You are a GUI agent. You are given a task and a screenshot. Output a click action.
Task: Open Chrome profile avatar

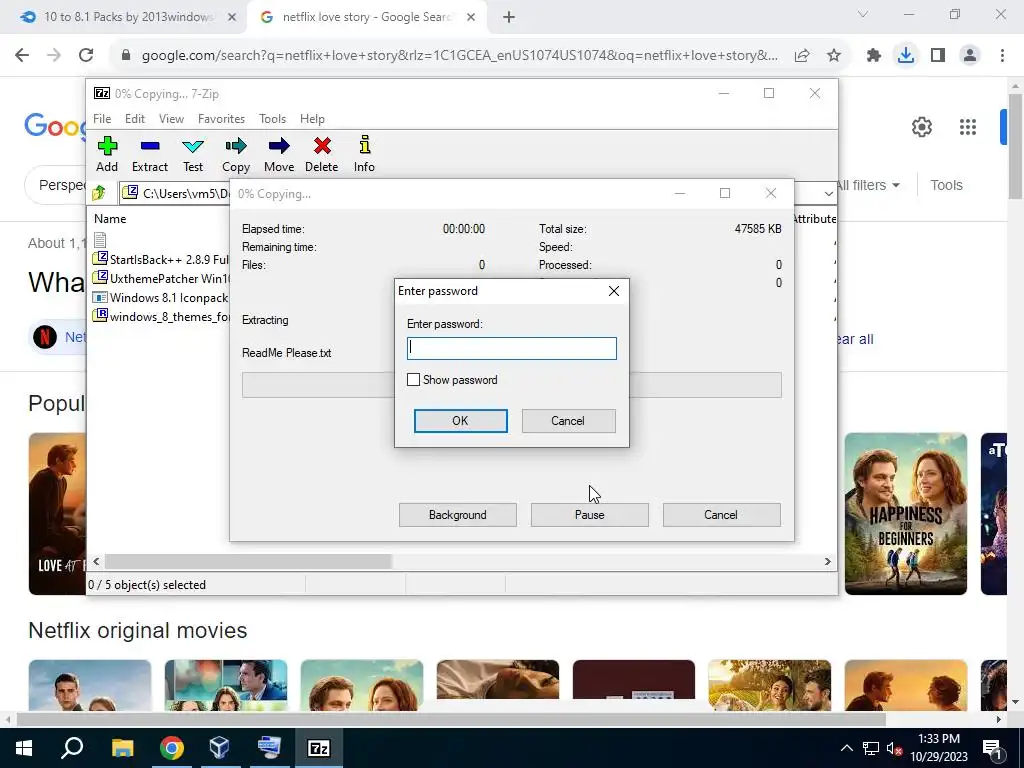coord(970,56)
